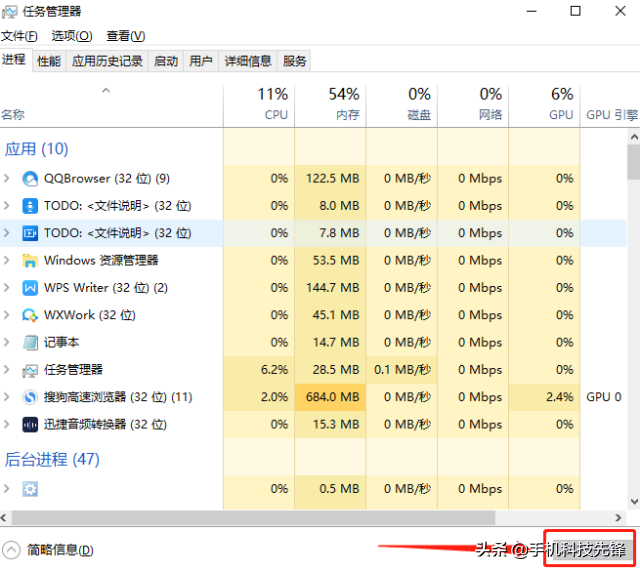Open the 选项(O) menu
640x572 pixels.
tap(72, 36)
